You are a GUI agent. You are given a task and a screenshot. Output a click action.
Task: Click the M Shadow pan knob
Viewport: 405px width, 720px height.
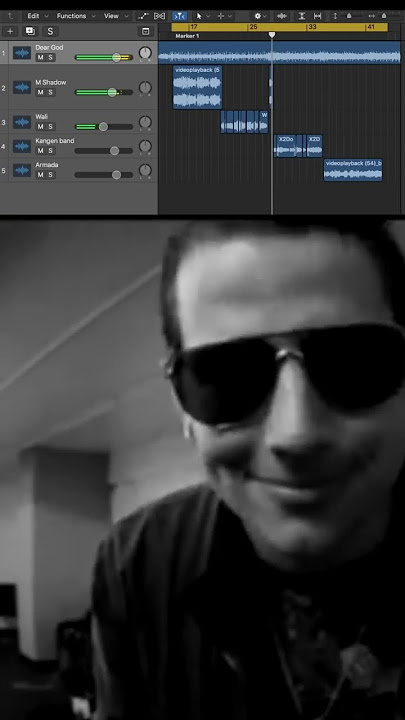click(x=145, y=88)
